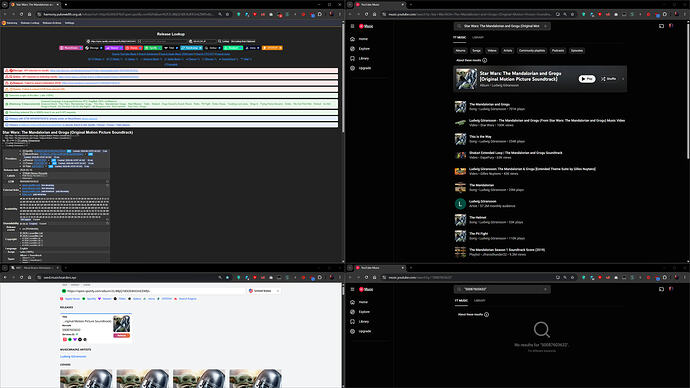The image size is (690, 388).
Task: Click the Lookup button in Harmony
Action: (x=224, y=41)
